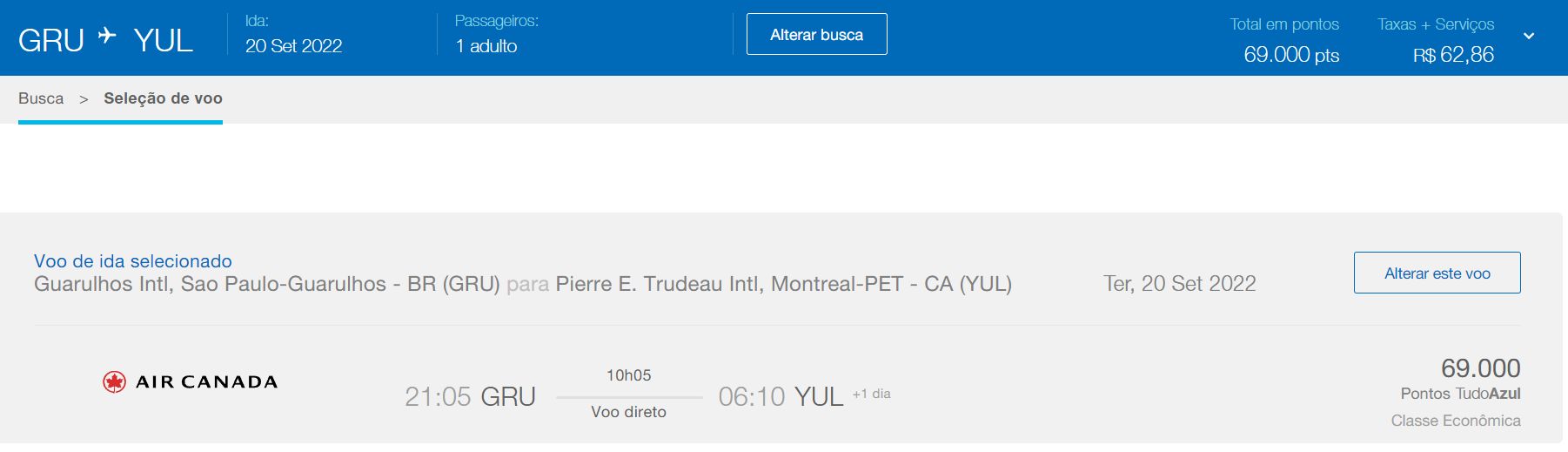This screenshot has height=452, width=1568.
Task: Click the 21:05 GRU departure time
Action: pos(470,397)
